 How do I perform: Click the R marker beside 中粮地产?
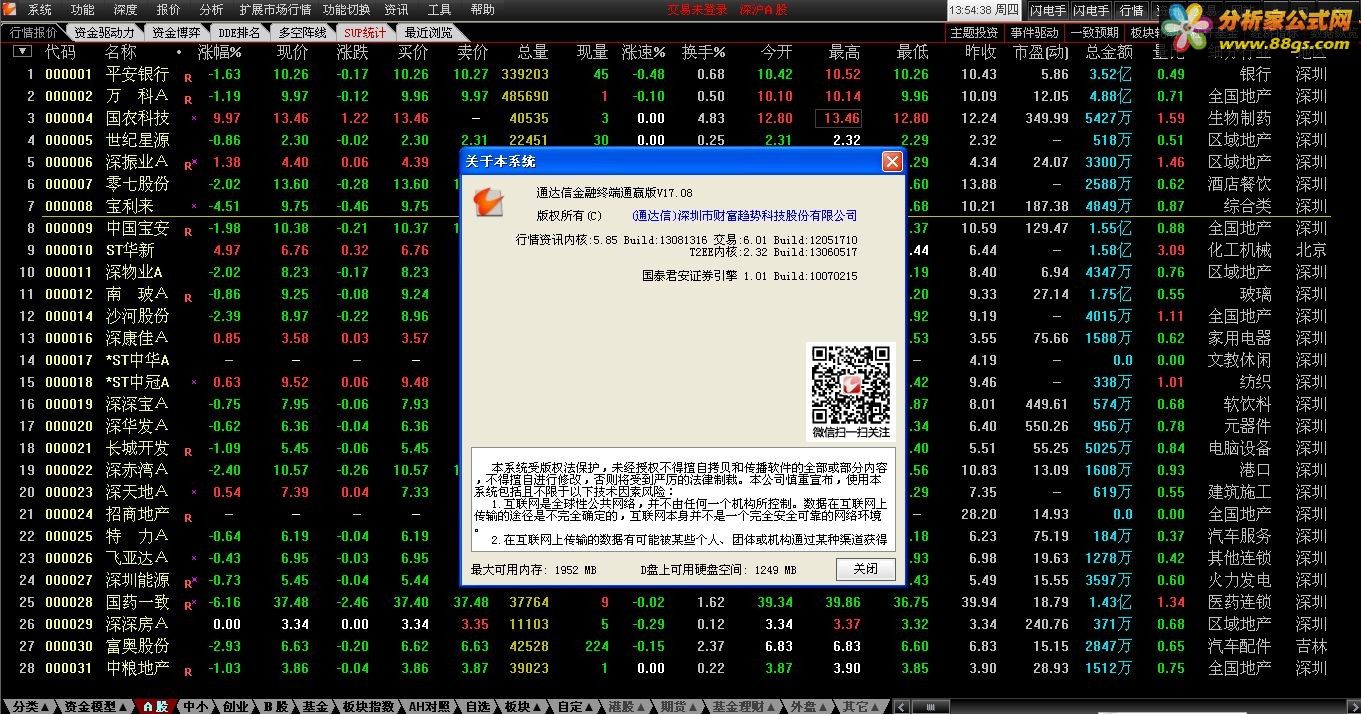[188, 670]
